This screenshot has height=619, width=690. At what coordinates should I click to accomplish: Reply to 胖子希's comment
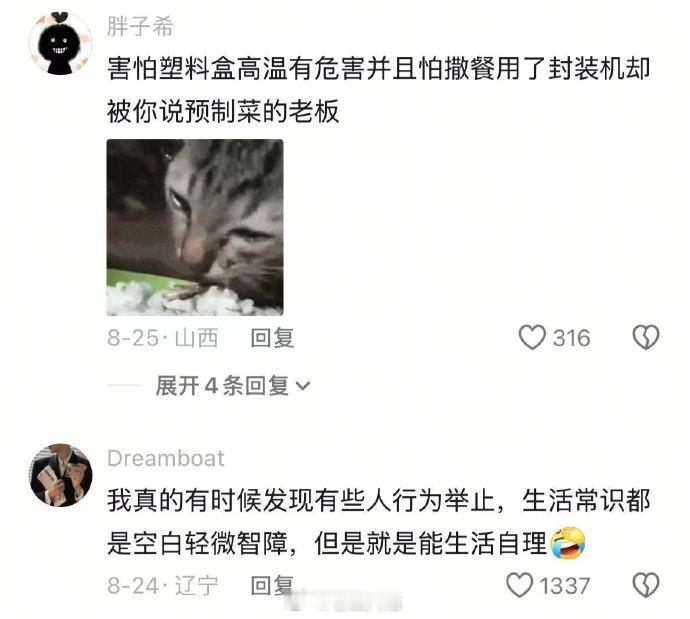tap(272, 338)
